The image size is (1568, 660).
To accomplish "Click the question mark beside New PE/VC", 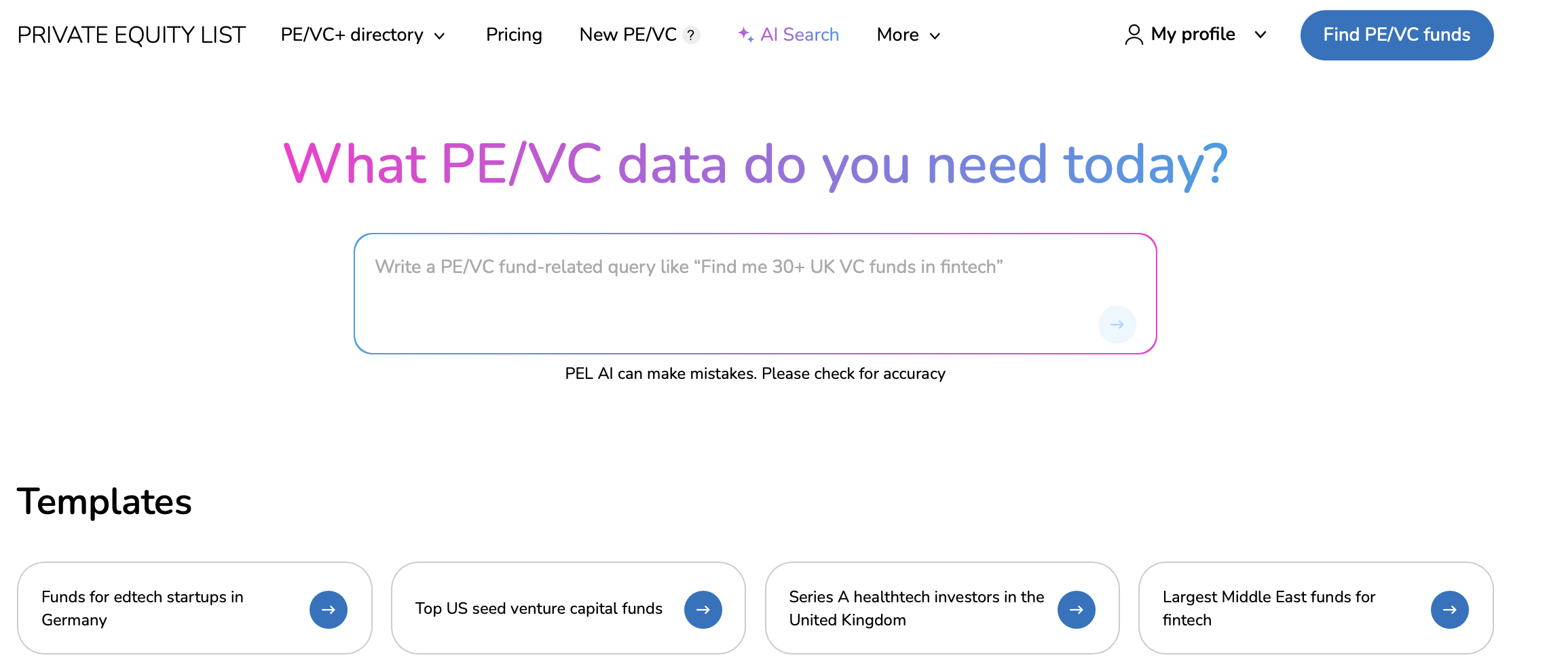I will click(691, 35).
